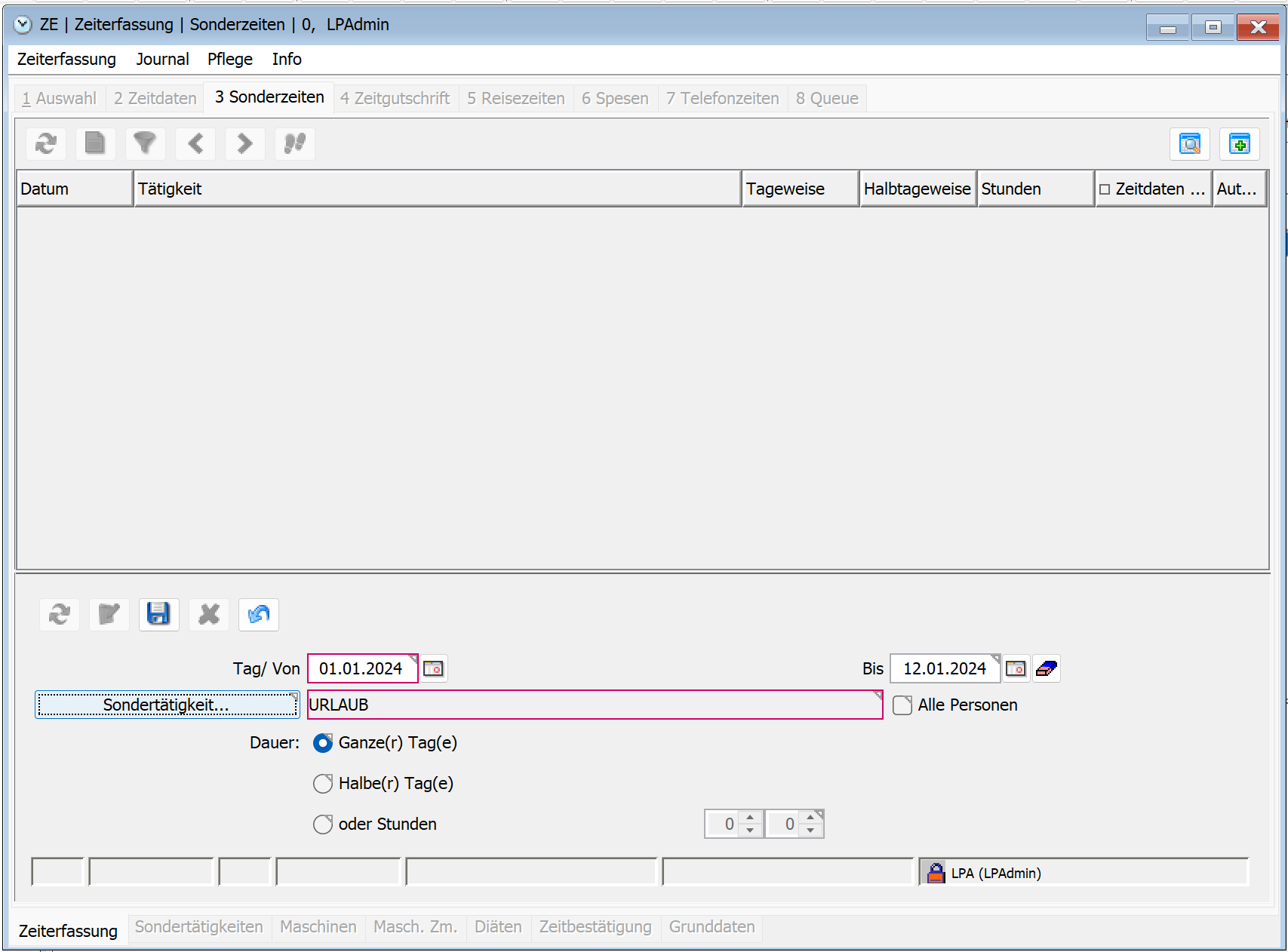Click the lock icon beside LPA (LPAdmin)
Screen dimensions: 1288x952
(x=936, y=873)
